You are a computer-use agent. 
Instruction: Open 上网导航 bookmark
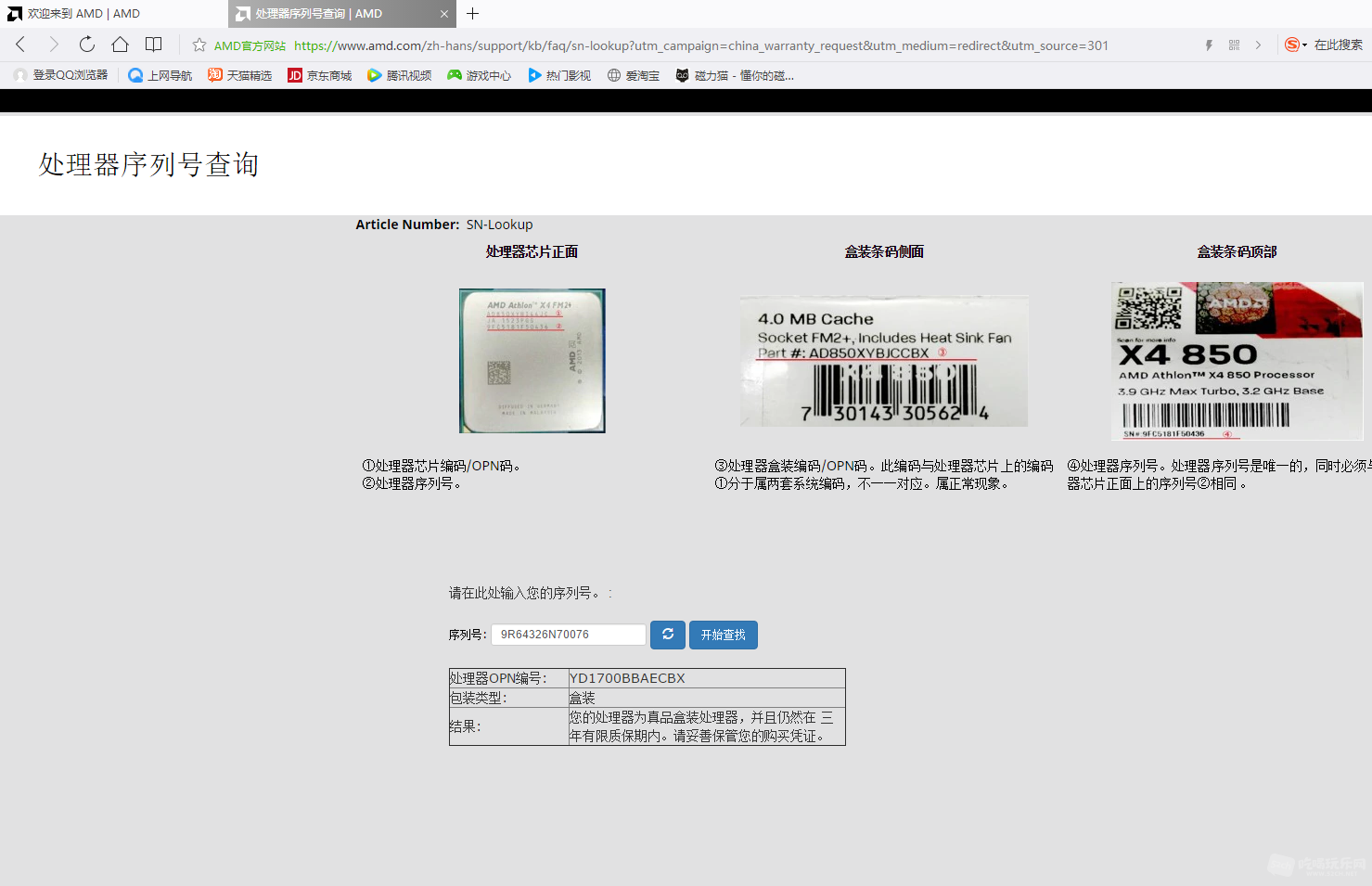coord(160,75)
